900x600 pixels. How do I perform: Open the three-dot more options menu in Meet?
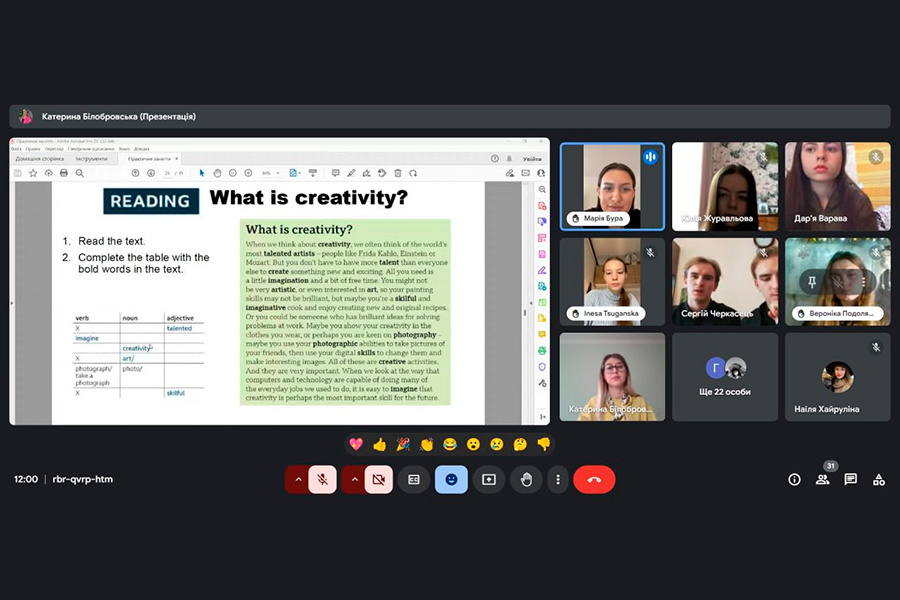(x=557, y=479)
